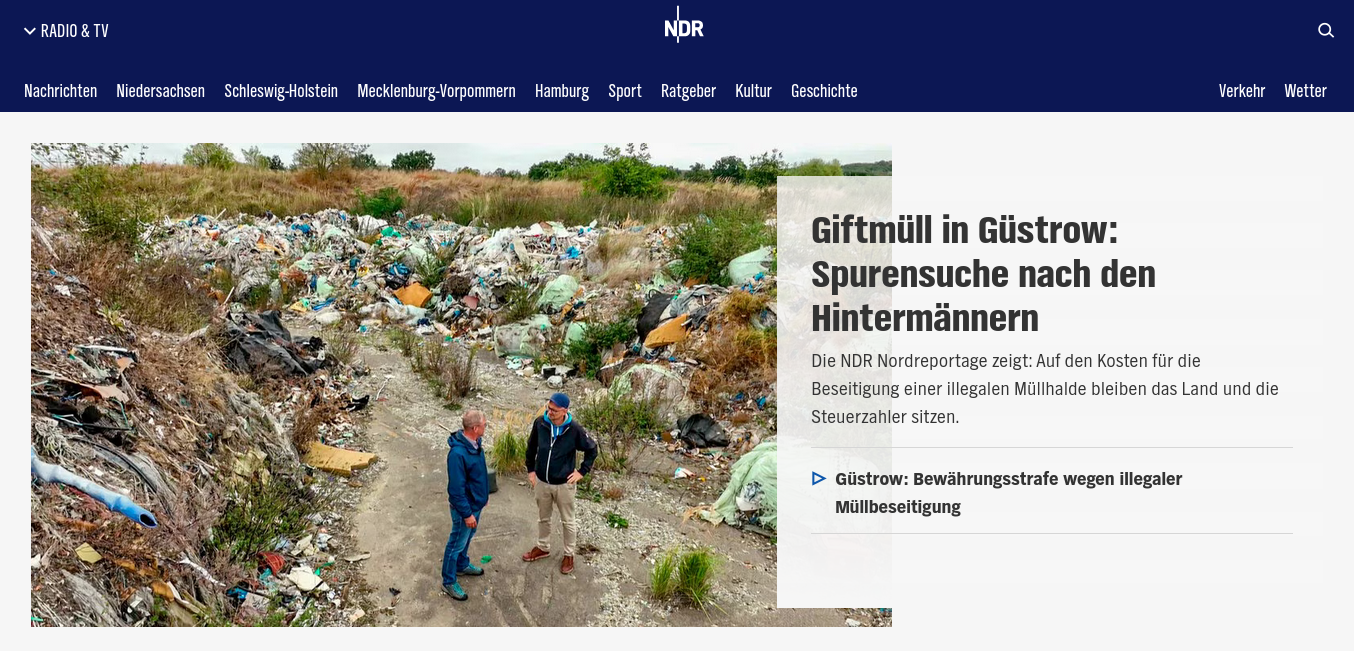The width and height of the screenshot is (1366, 651).
Task: Select Niedersachsen in the navigation
Action: pyautogui.click(x=160, y=91)
